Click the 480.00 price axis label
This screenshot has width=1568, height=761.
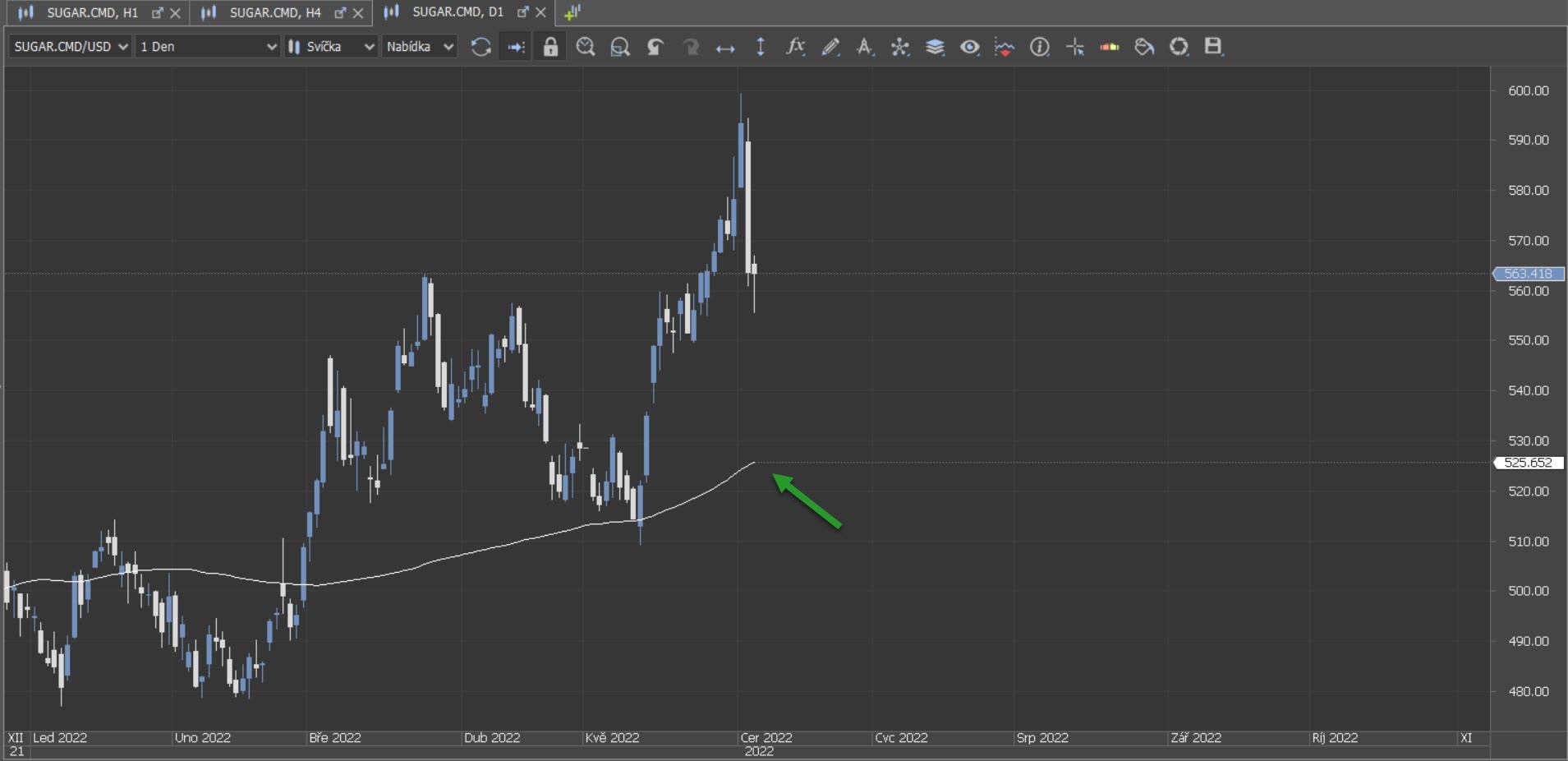pos(1529,691)
